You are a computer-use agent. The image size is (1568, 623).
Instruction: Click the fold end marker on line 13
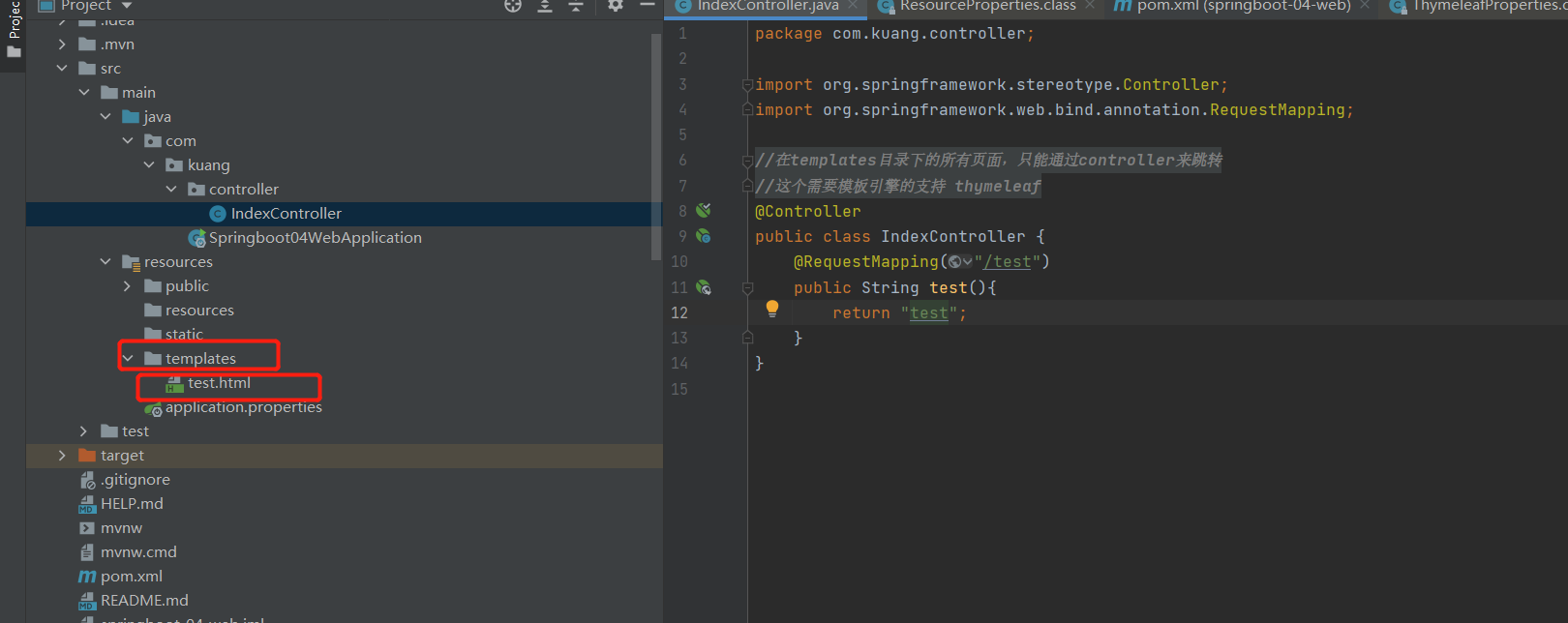tap(747, 338)
